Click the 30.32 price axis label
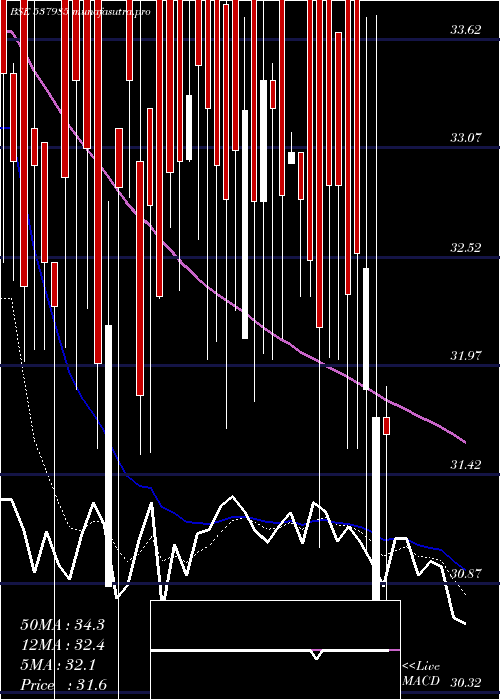This screenshot has width=500, height=700. [466, 683]
